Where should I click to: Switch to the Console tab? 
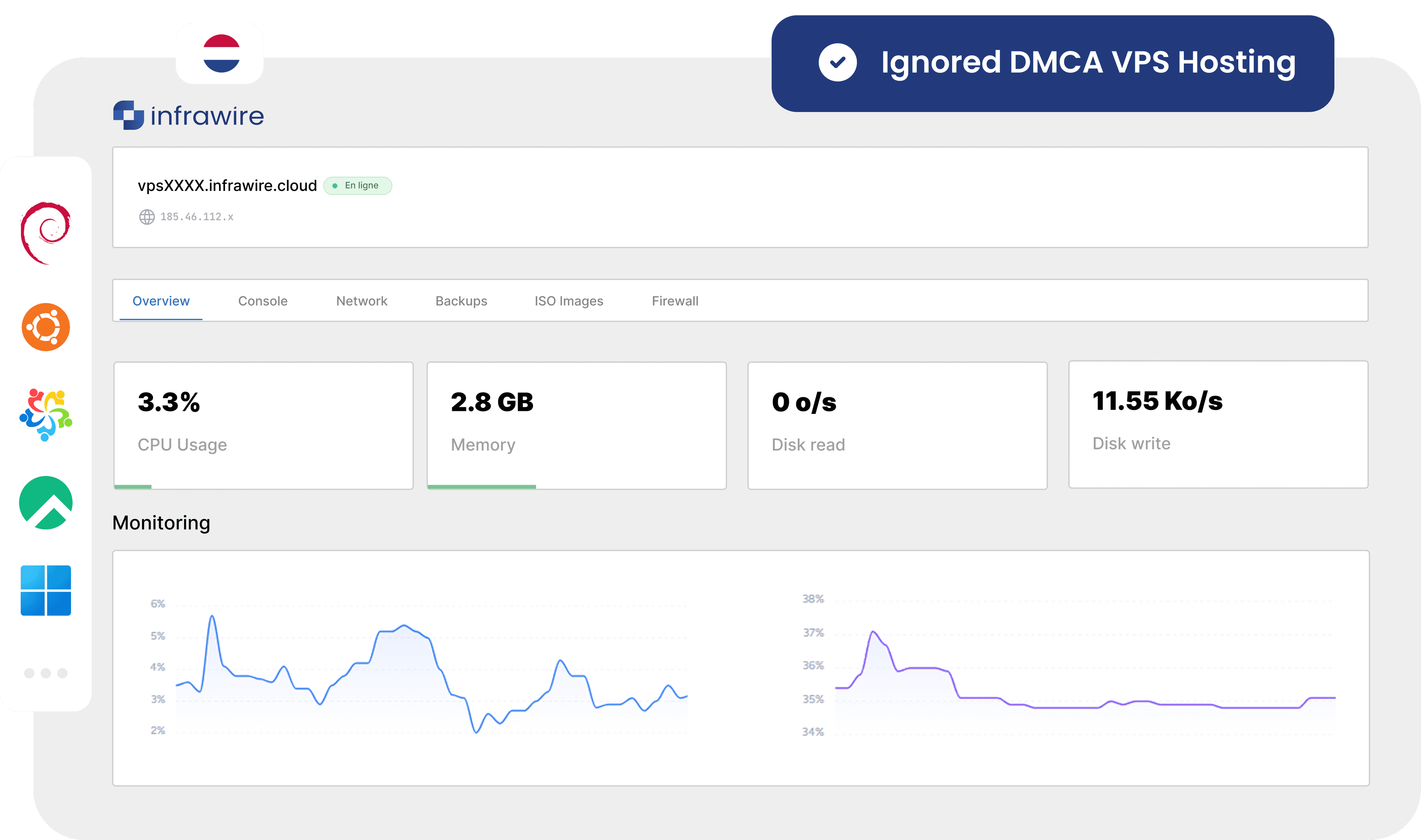click(x=263, y=301)
